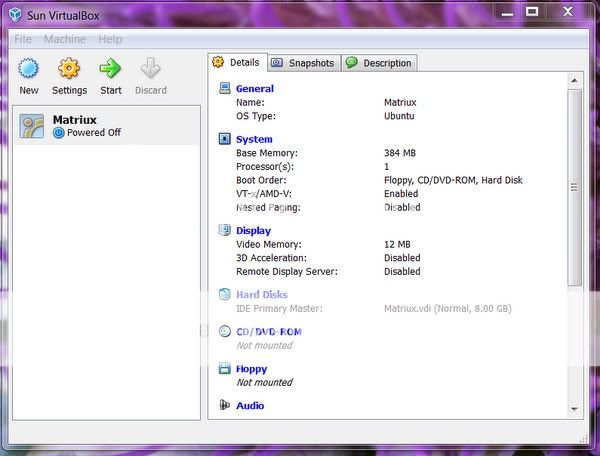Click the Powered Off status icon
Viewport: 600px width, 456px height.
[59, 133]
